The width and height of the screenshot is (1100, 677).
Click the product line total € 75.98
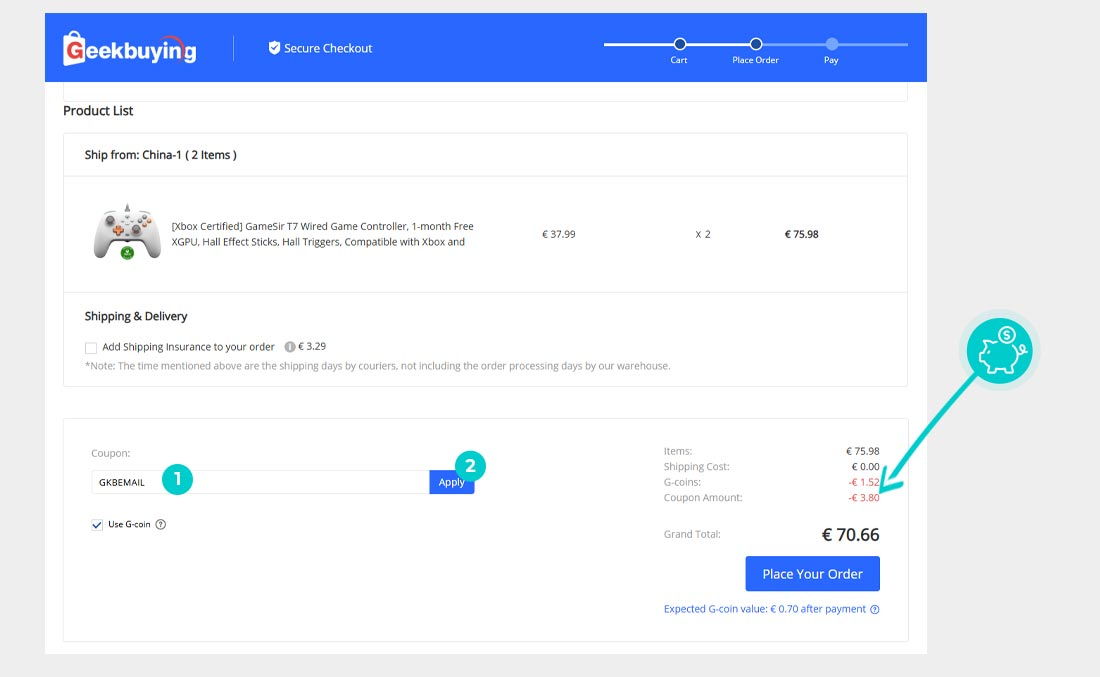(x=802, y=234)
